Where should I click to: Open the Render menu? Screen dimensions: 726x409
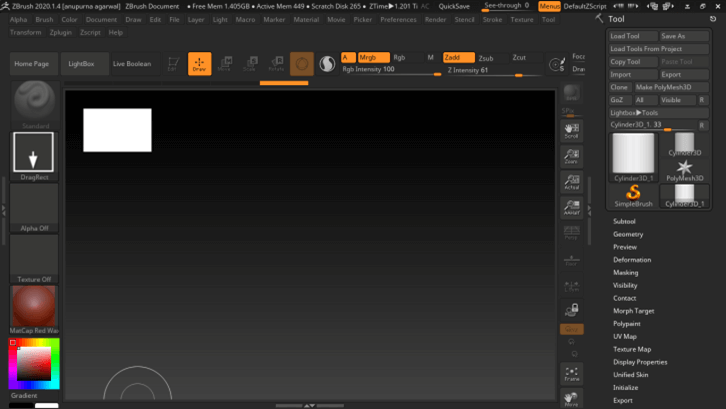click(435, 19)
